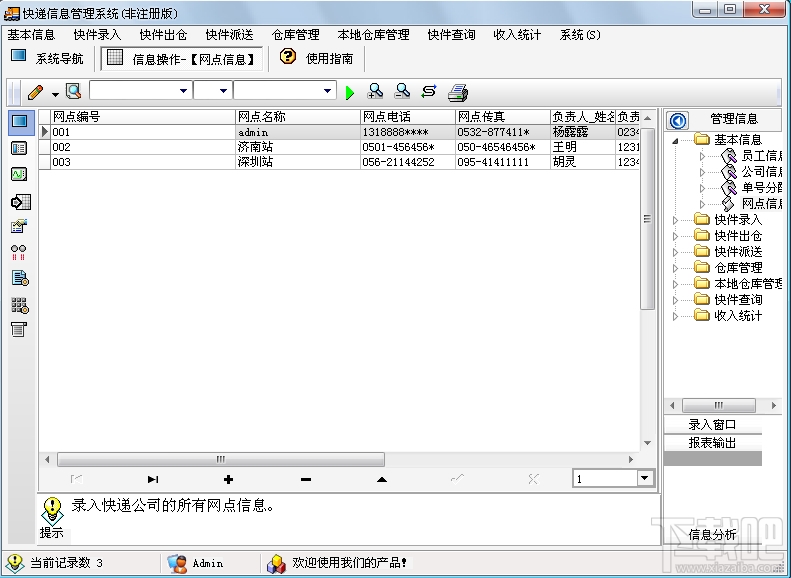Image resolution: width=791 pixels, height=578 pixels.
Task: Open the small operator dropdown
Action: click(x=223, y=91)
